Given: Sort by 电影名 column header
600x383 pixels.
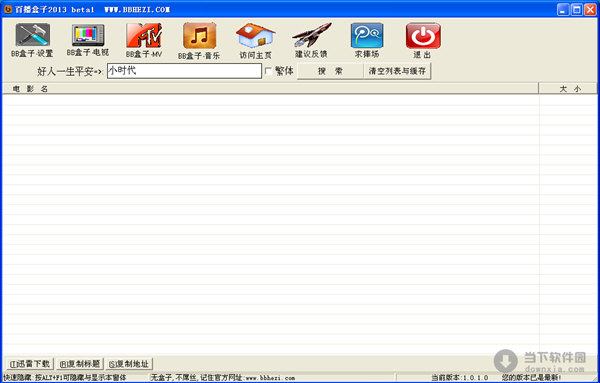Looking at the screenshot, I should [270, 89].
